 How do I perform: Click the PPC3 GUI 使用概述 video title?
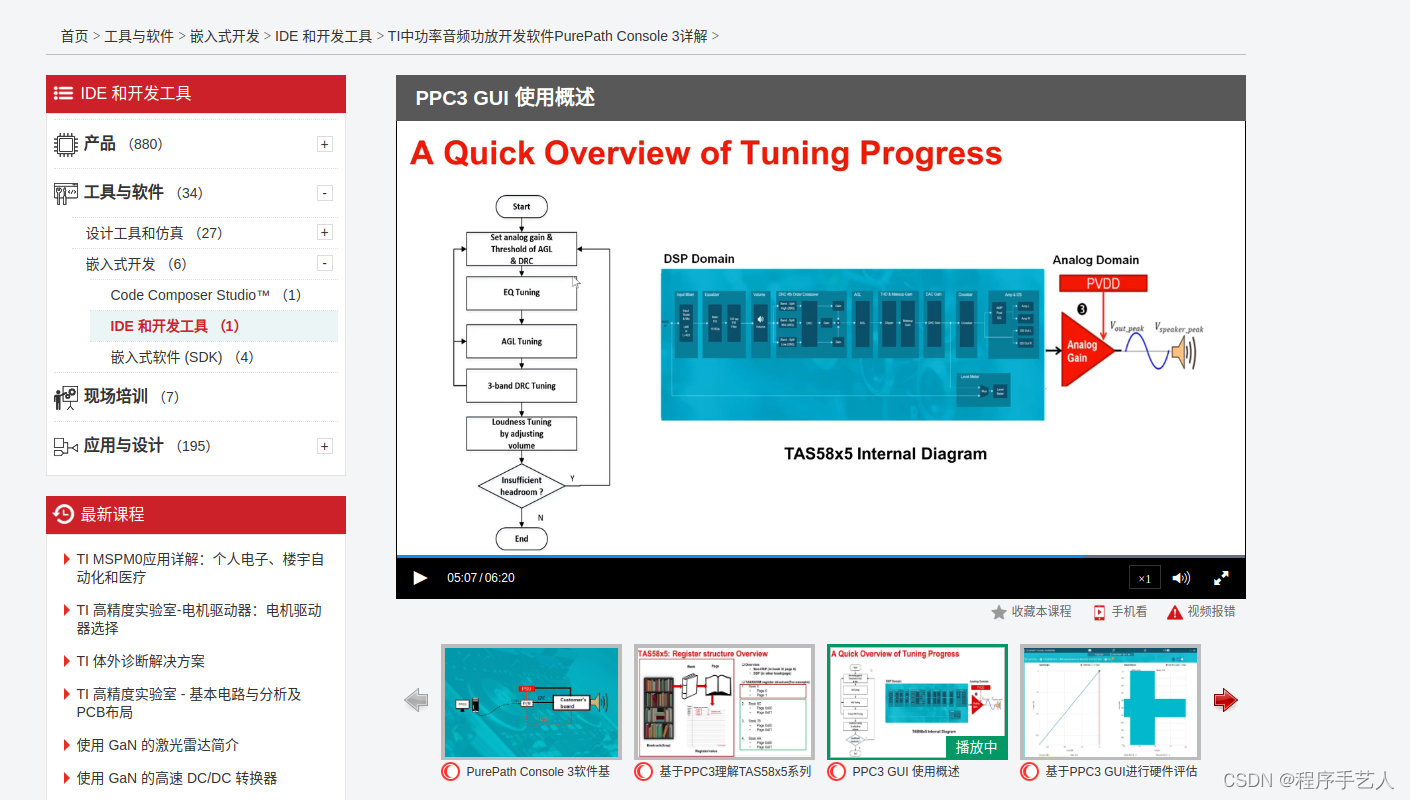click(505, 97)
